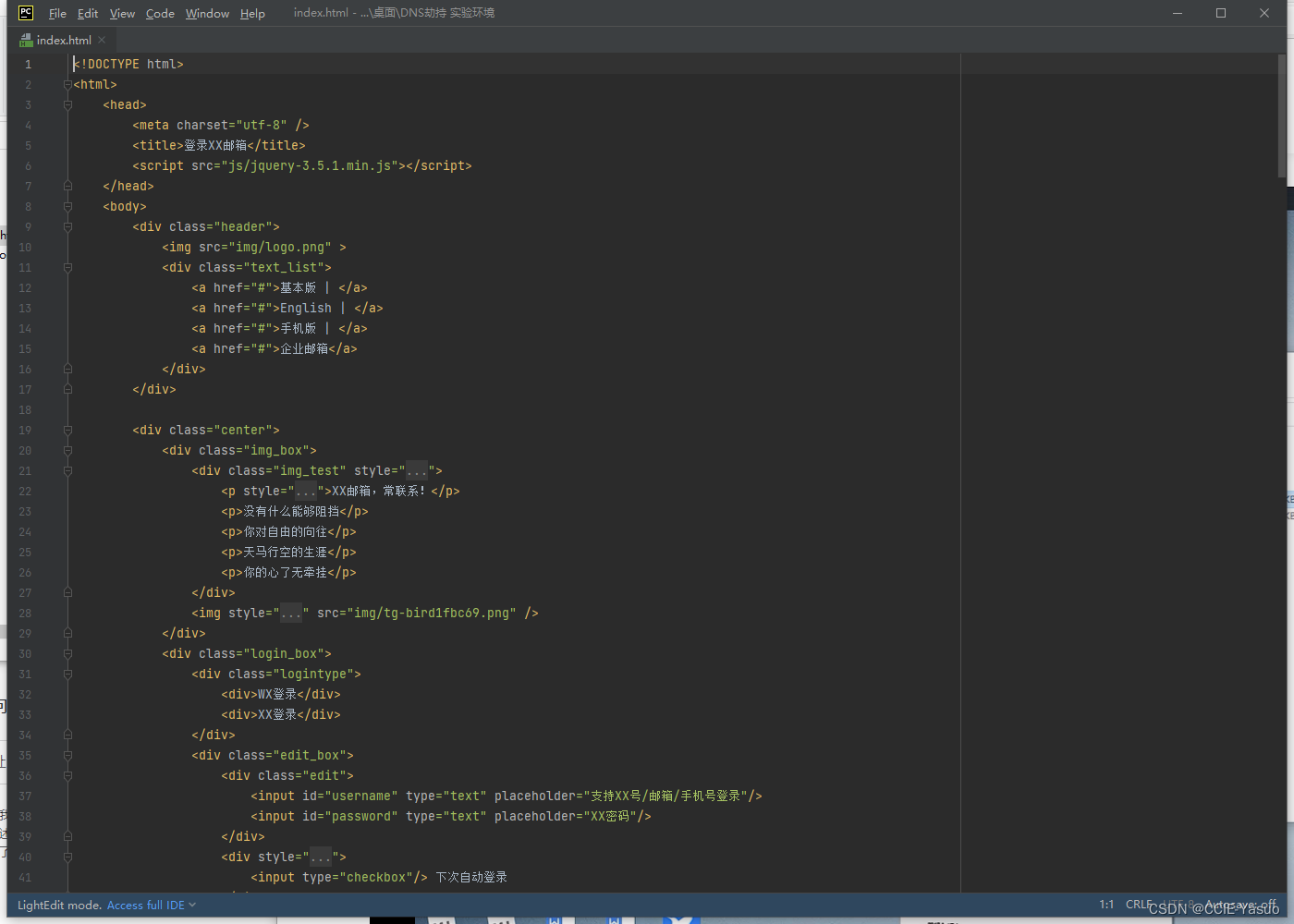Click the 天马行空的生涯 paragraph line

(x=288, y=552)
